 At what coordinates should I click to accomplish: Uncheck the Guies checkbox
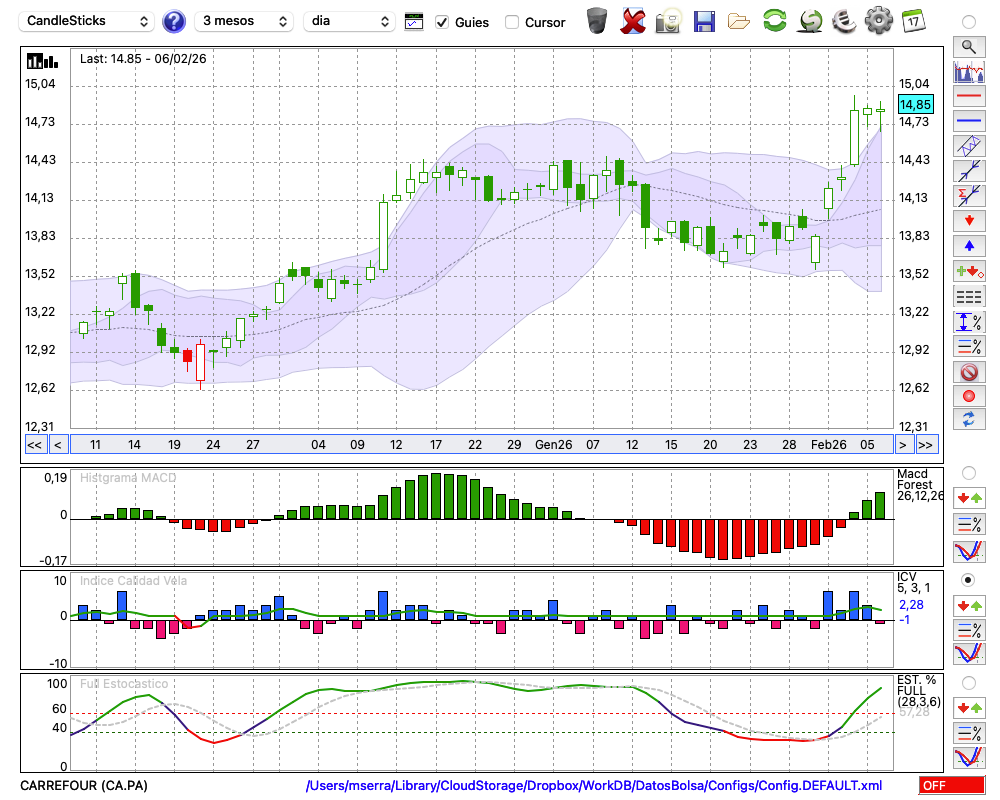click(x=442, y=22)
